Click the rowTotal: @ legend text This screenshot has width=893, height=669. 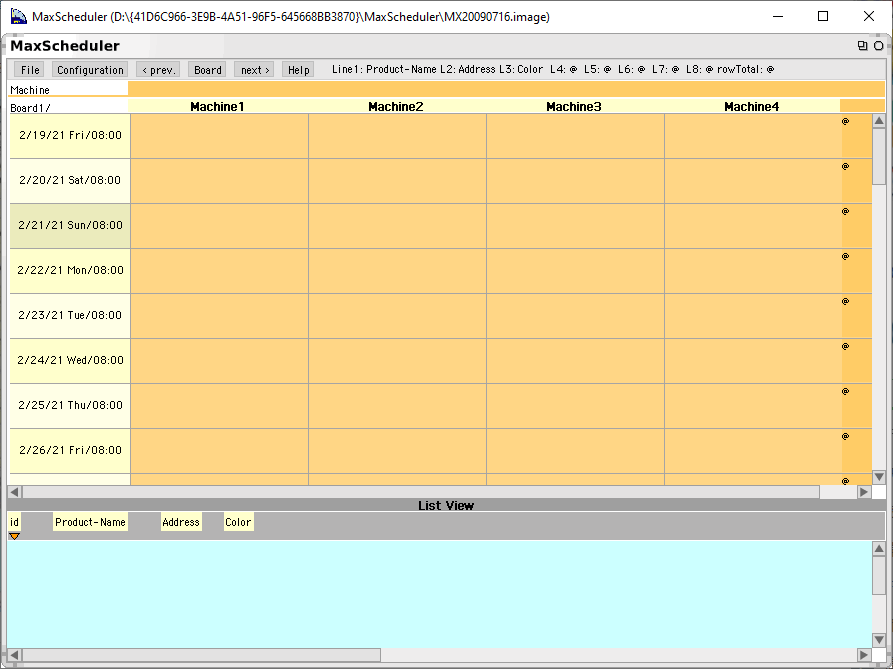point(745,69)
